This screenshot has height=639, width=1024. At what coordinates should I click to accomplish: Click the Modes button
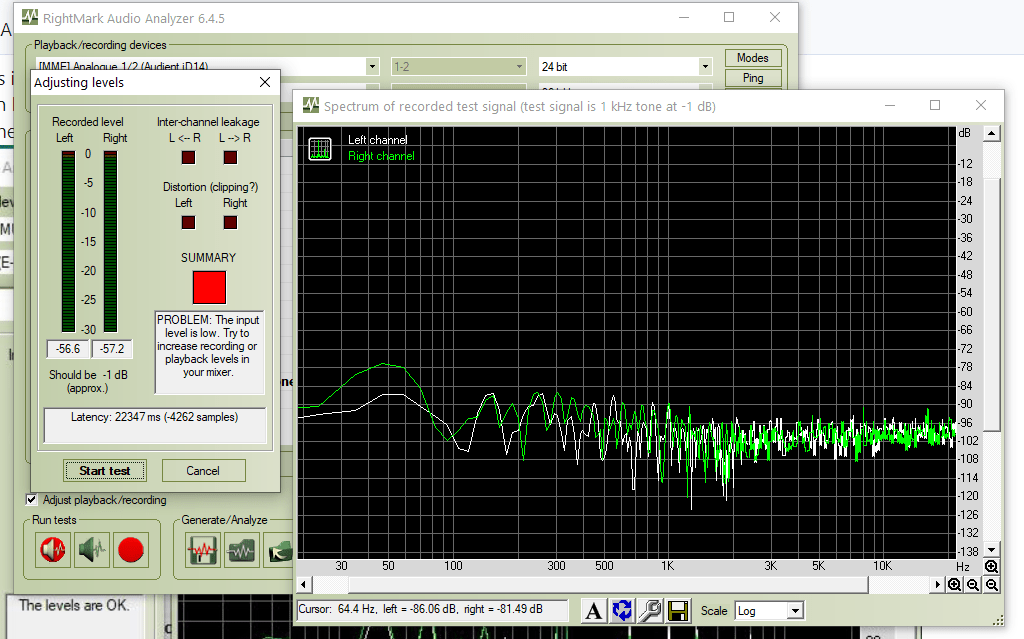click(x=752, y=57)
